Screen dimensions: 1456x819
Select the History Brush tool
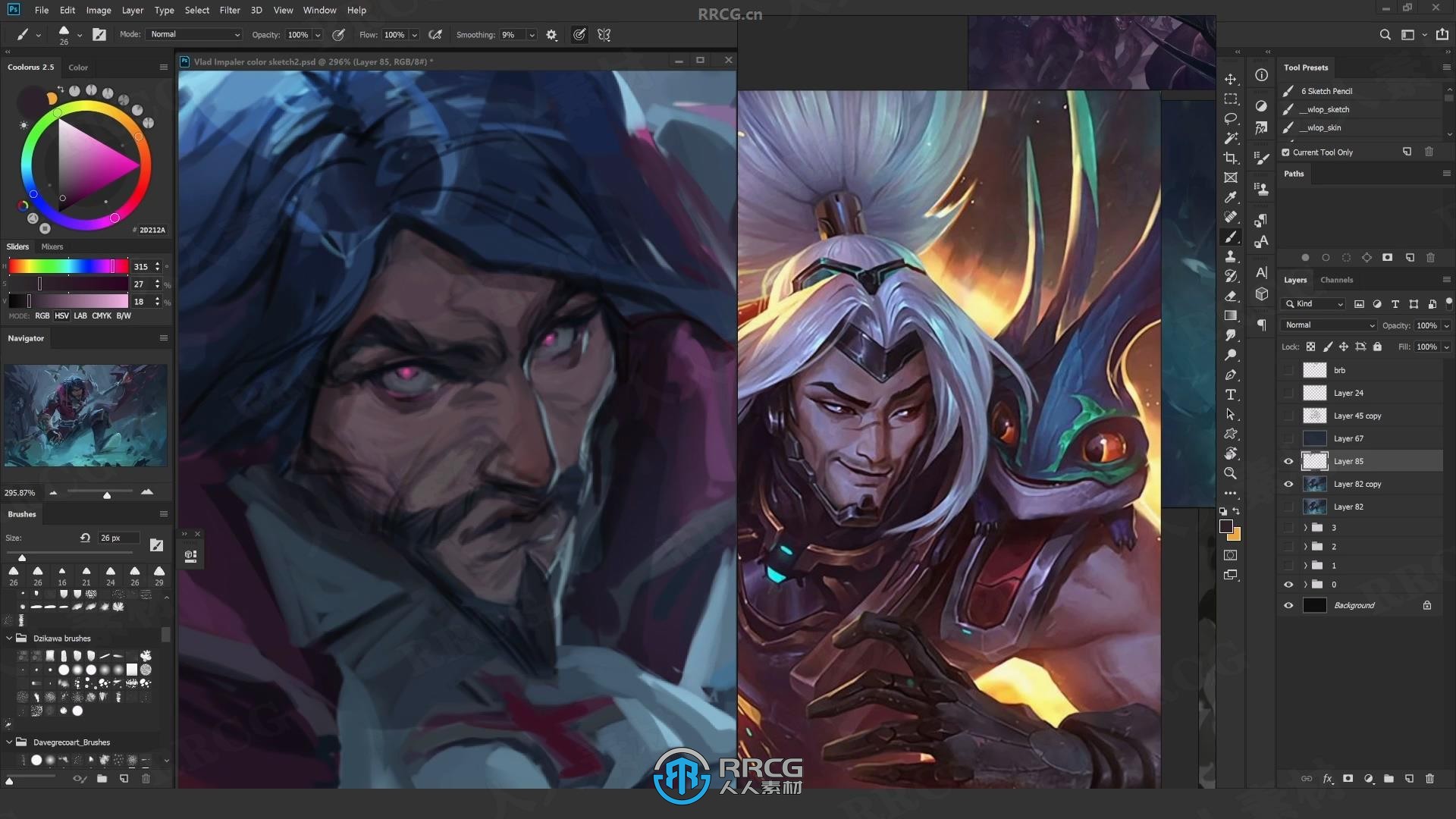(x=1231, y=276)
